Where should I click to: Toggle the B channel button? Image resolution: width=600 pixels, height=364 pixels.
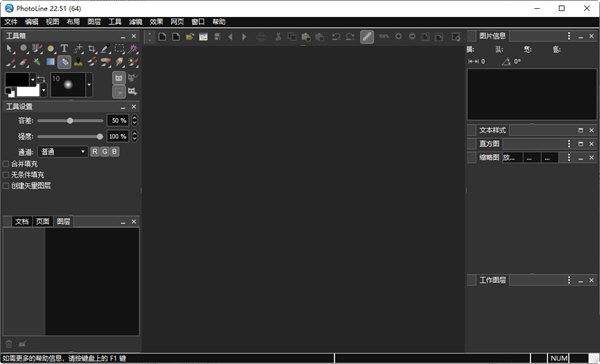[x=114, y=152]
